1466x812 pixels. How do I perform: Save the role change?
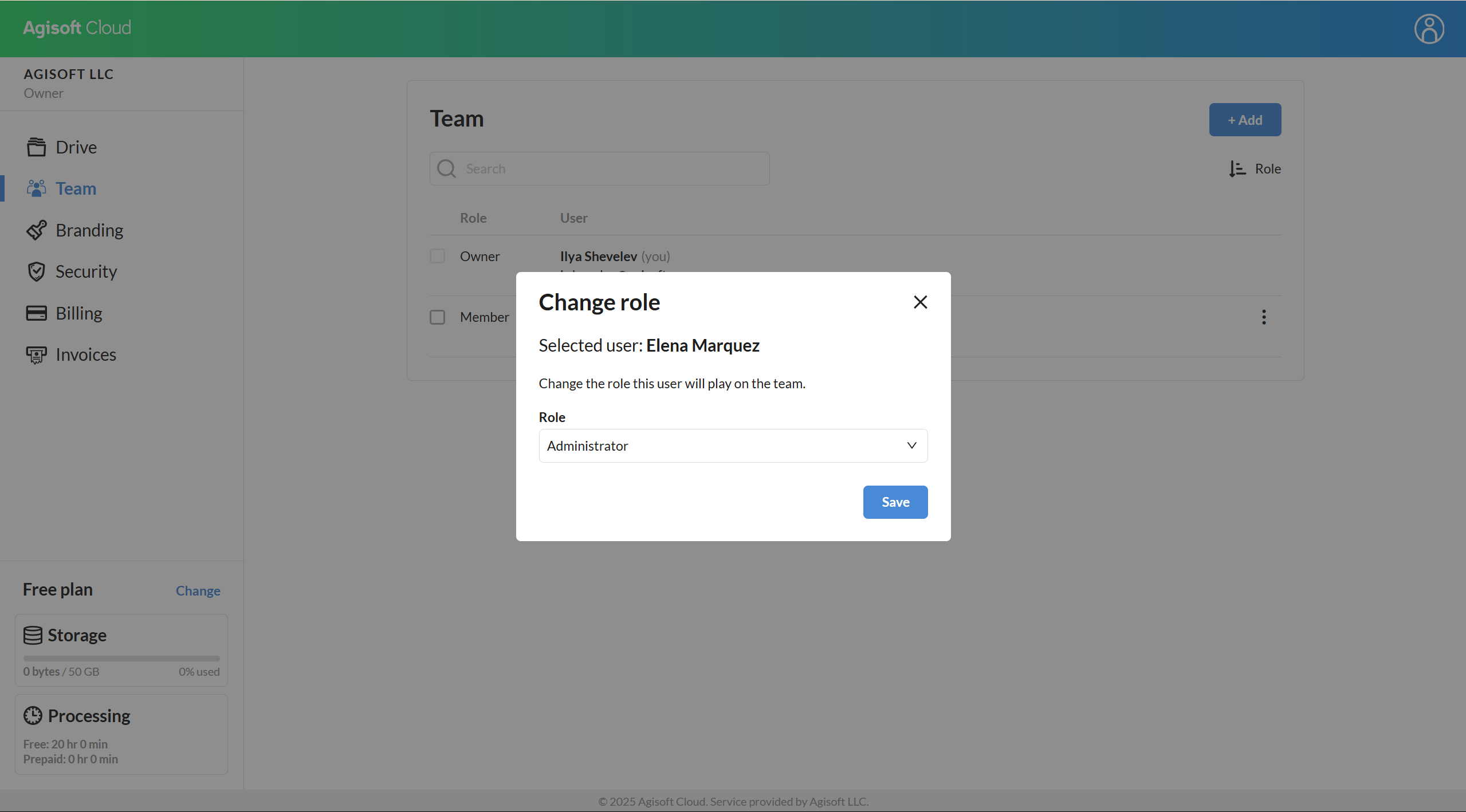895,502
